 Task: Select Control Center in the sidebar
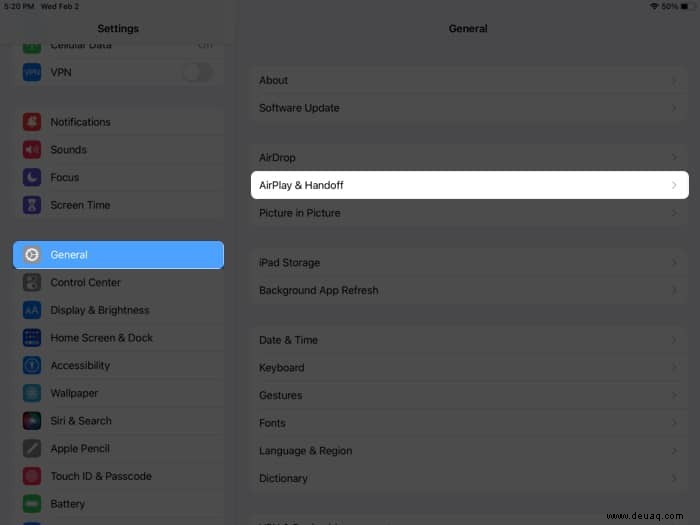[118, 283]
